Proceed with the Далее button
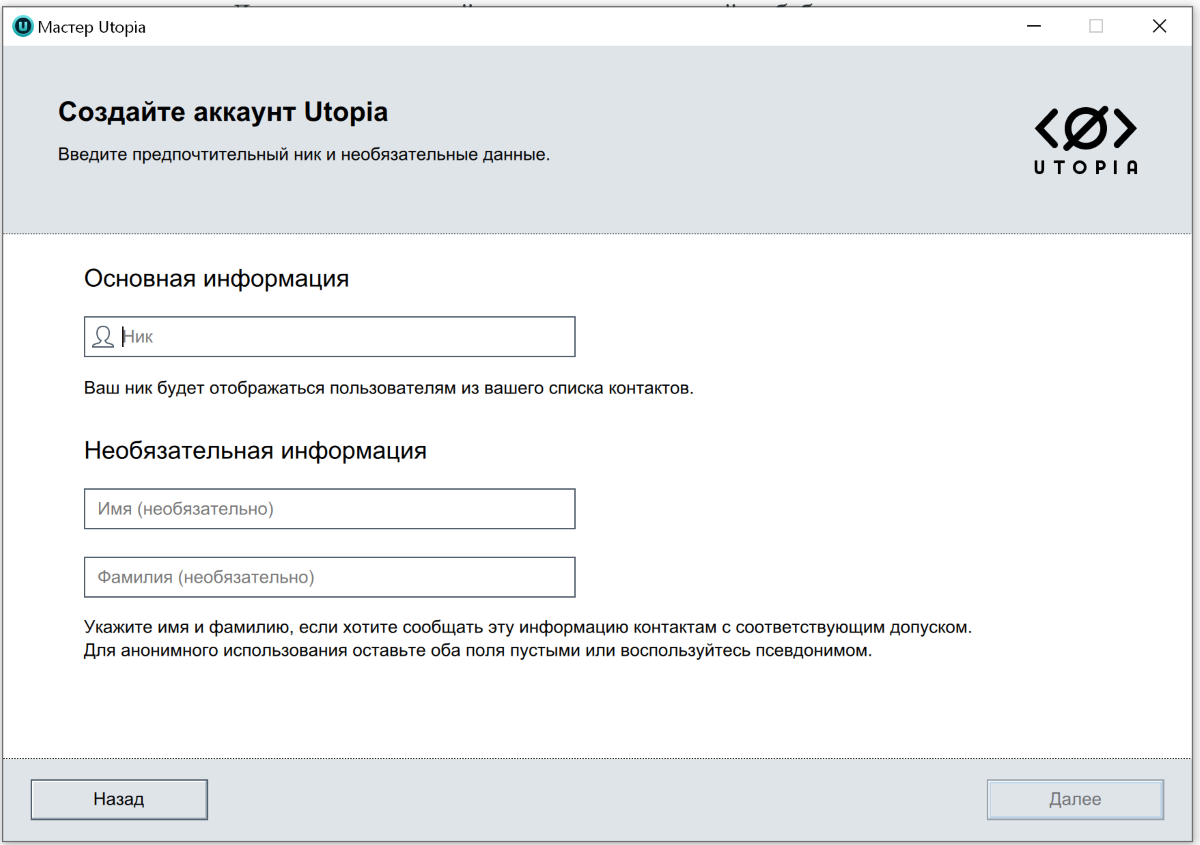The width and height of the screenshot is (1200, 845). 1075,799
